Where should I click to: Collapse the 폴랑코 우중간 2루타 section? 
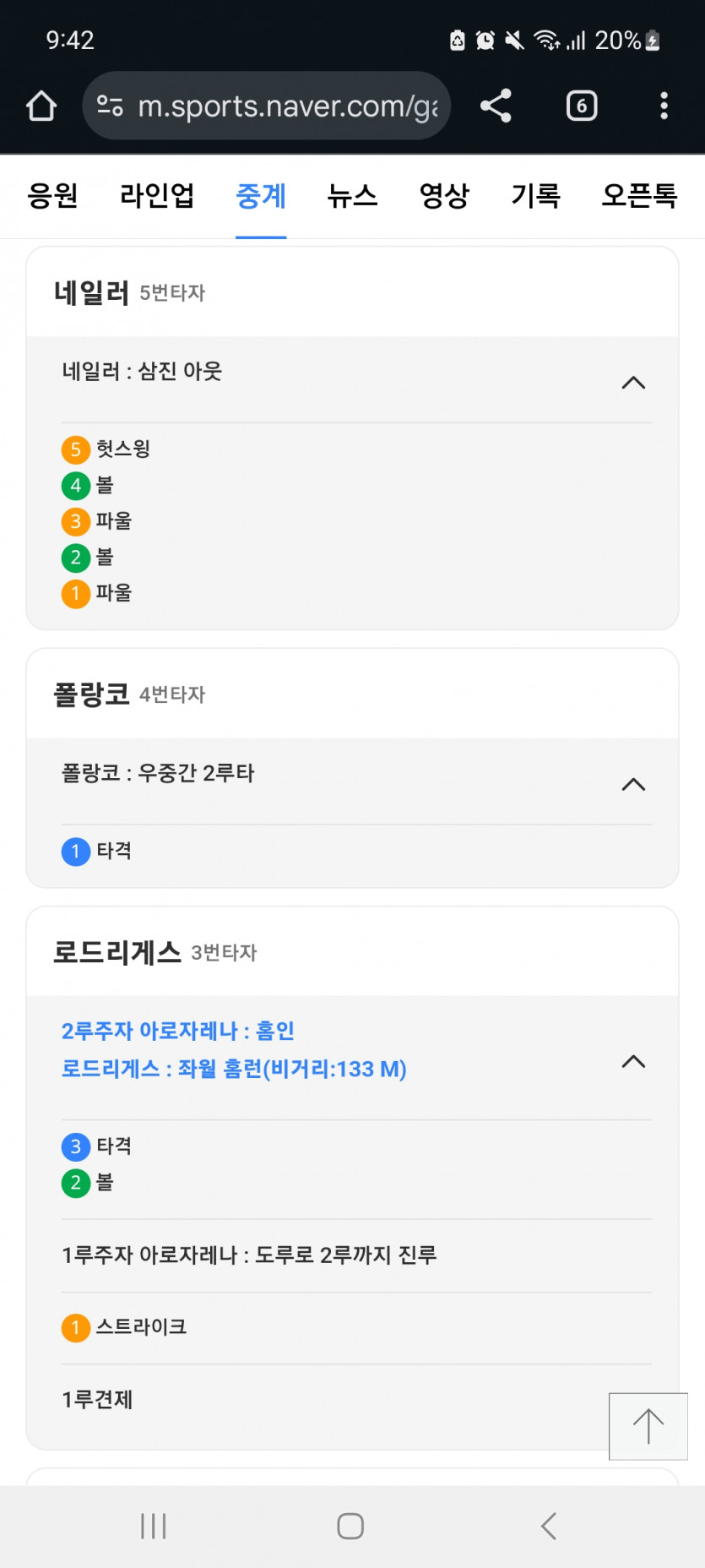[633, 785]
